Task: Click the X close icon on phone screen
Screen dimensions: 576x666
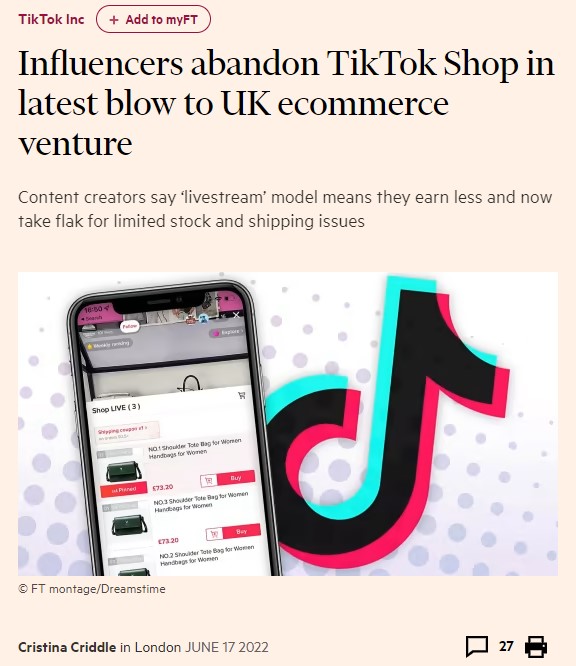Action: (237, 315)
